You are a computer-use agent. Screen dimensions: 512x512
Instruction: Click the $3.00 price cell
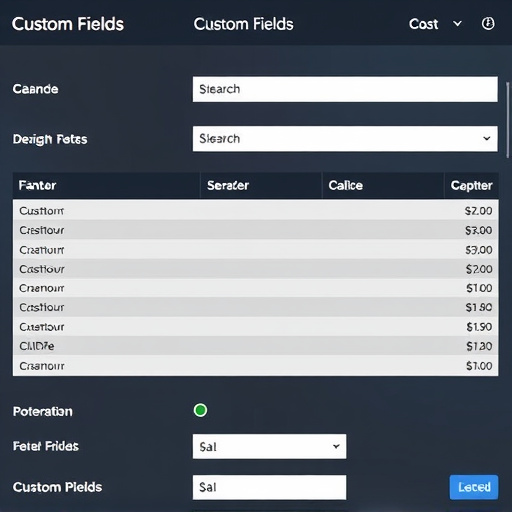pos(479,230)
